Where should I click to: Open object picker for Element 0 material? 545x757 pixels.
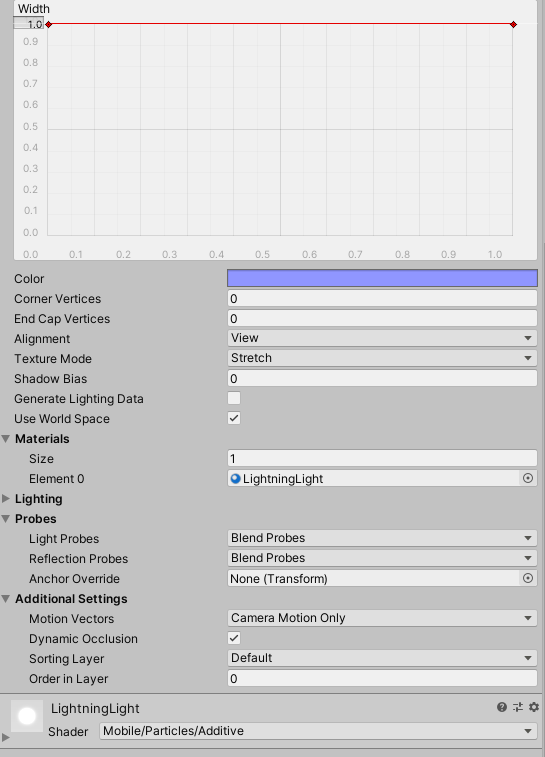tap(528, 478)
